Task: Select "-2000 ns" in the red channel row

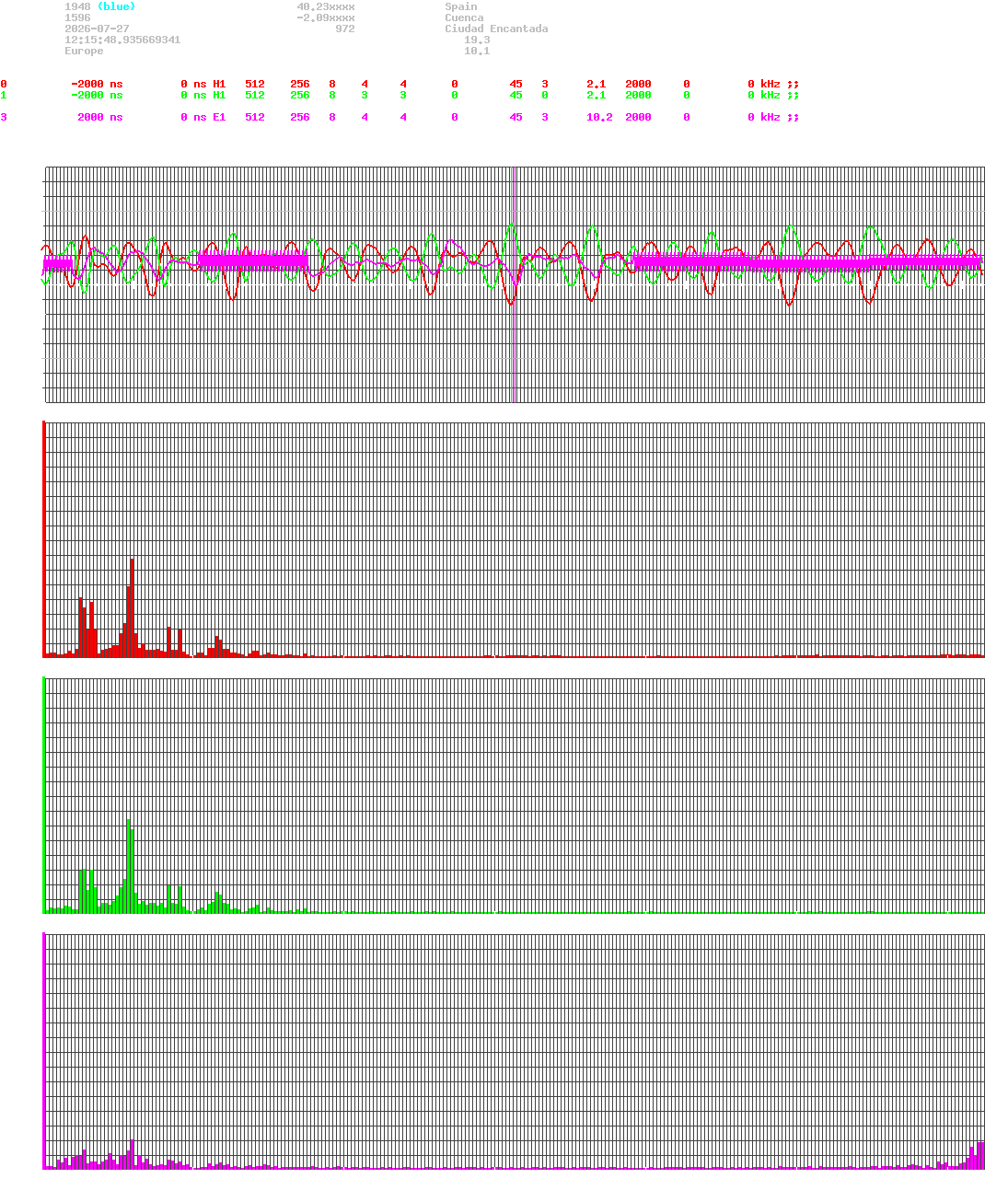Action: [97, 84]
